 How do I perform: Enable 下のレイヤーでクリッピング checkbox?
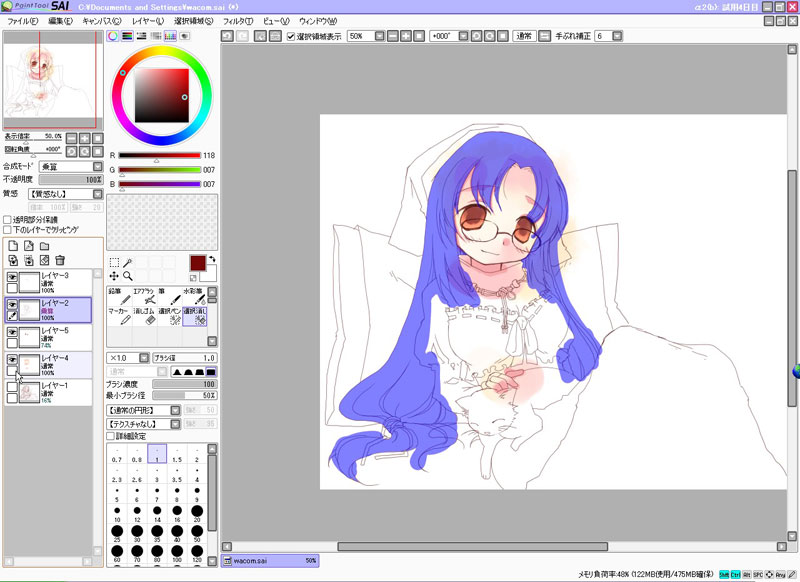coord(7,230)
